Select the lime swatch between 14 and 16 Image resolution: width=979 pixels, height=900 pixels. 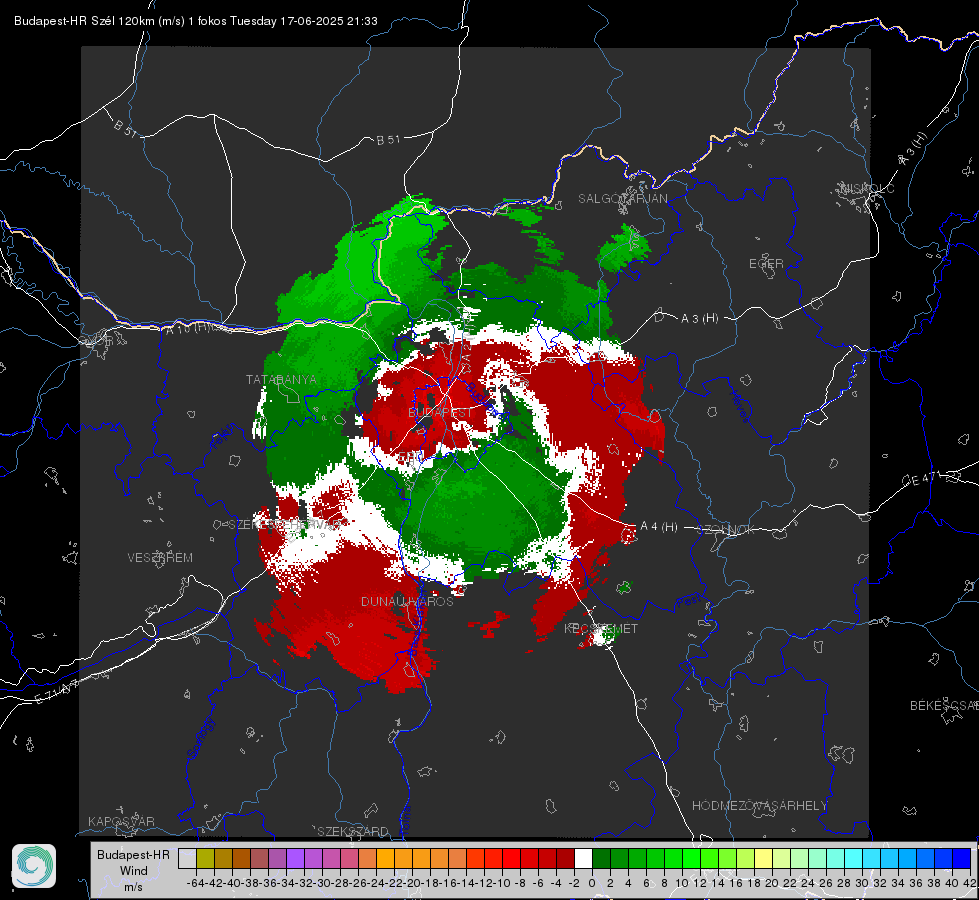(x=727, y=858)
